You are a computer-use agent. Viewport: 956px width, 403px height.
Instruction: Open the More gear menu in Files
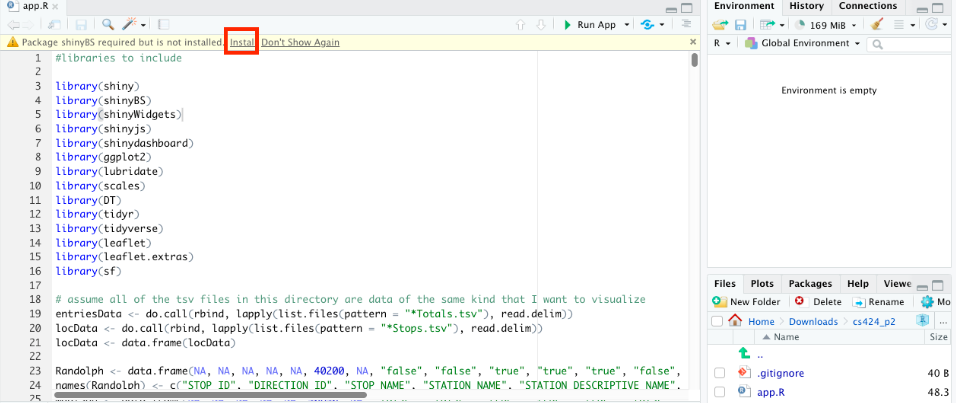tap(935, 301)
